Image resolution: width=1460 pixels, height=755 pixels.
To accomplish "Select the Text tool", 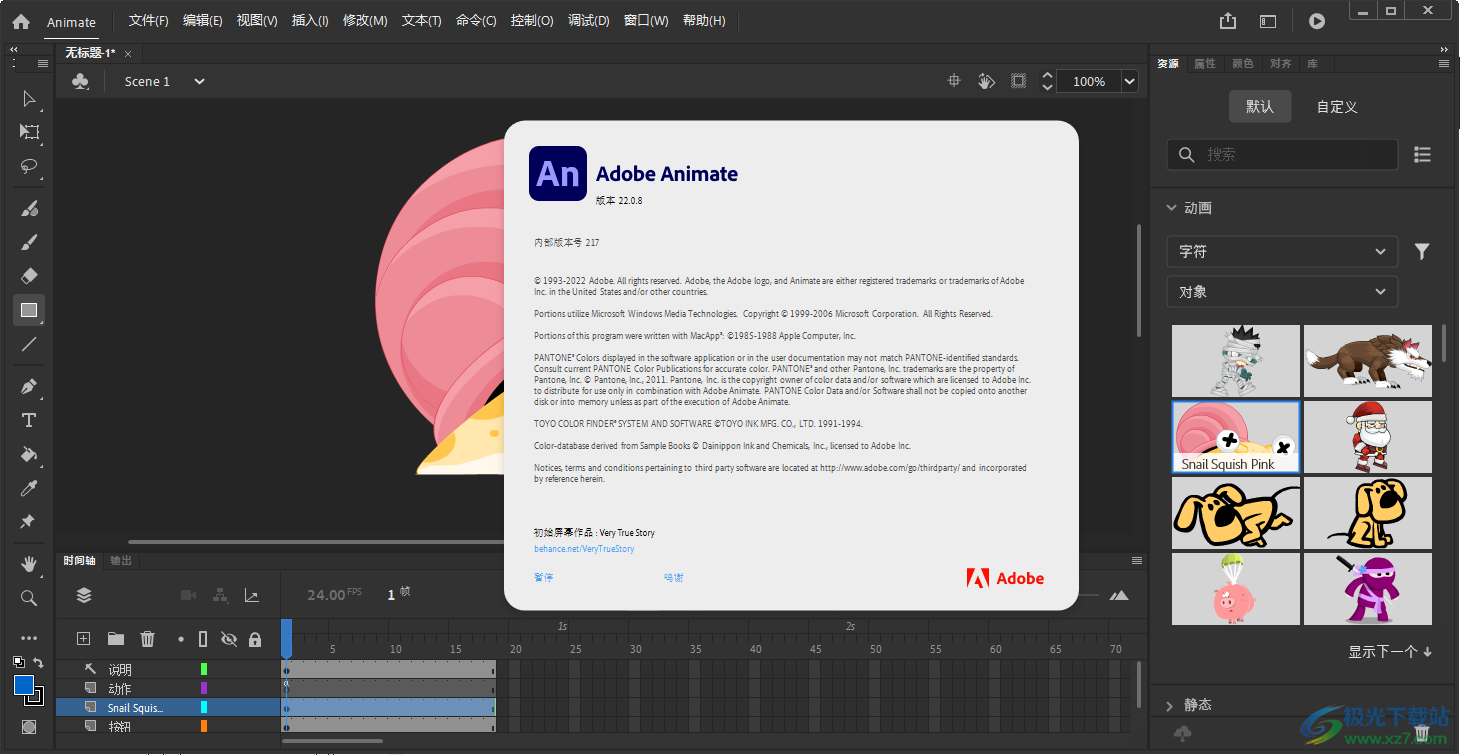I will 29,420.
